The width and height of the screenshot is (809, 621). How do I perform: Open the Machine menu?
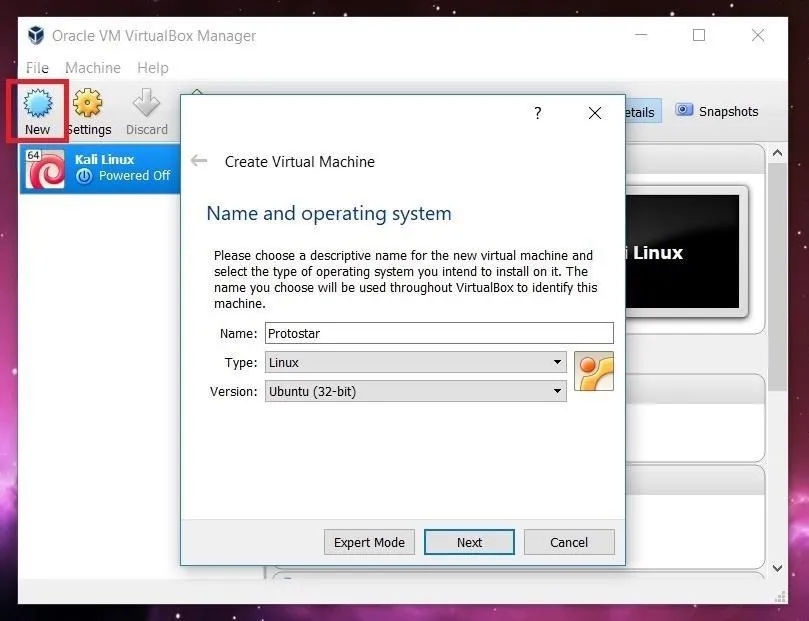pyautogui.click(x=93, y=68)
